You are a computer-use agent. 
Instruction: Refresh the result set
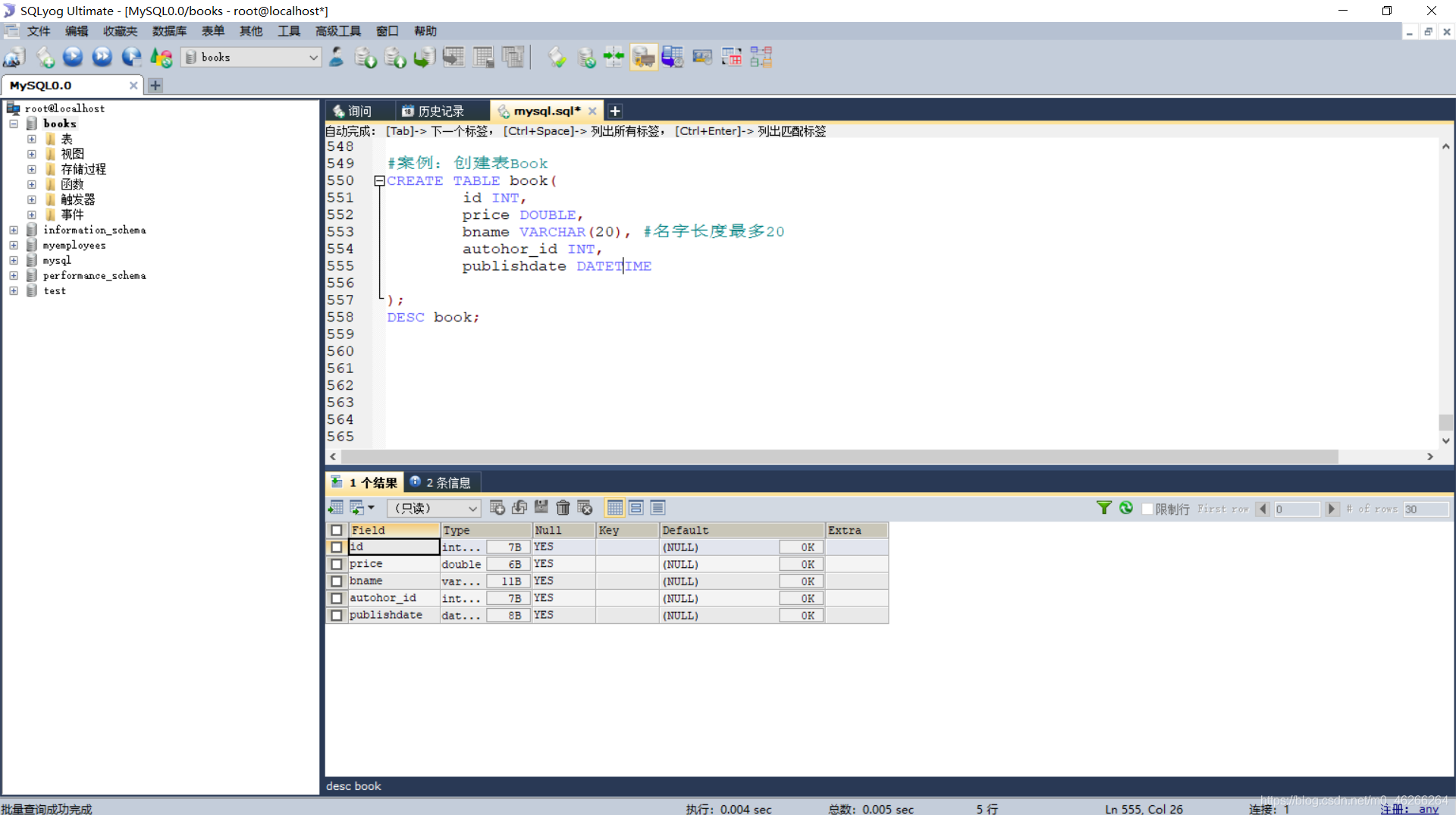pos(1126,508)
